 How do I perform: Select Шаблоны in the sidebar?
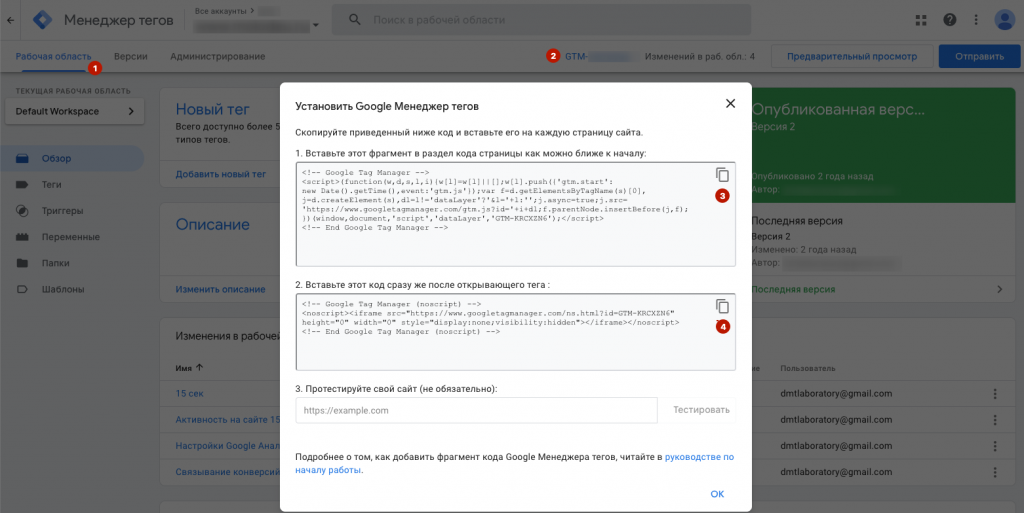tap(63, 289)
